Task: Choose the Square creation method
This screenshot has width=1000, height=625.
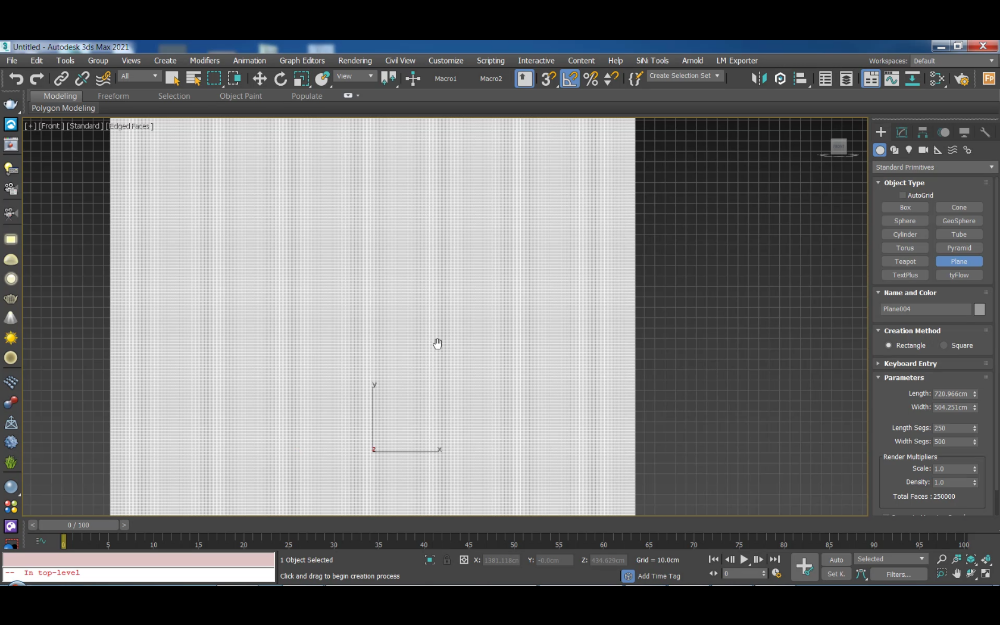Action: pyautogui.click(x=944, y=345)
